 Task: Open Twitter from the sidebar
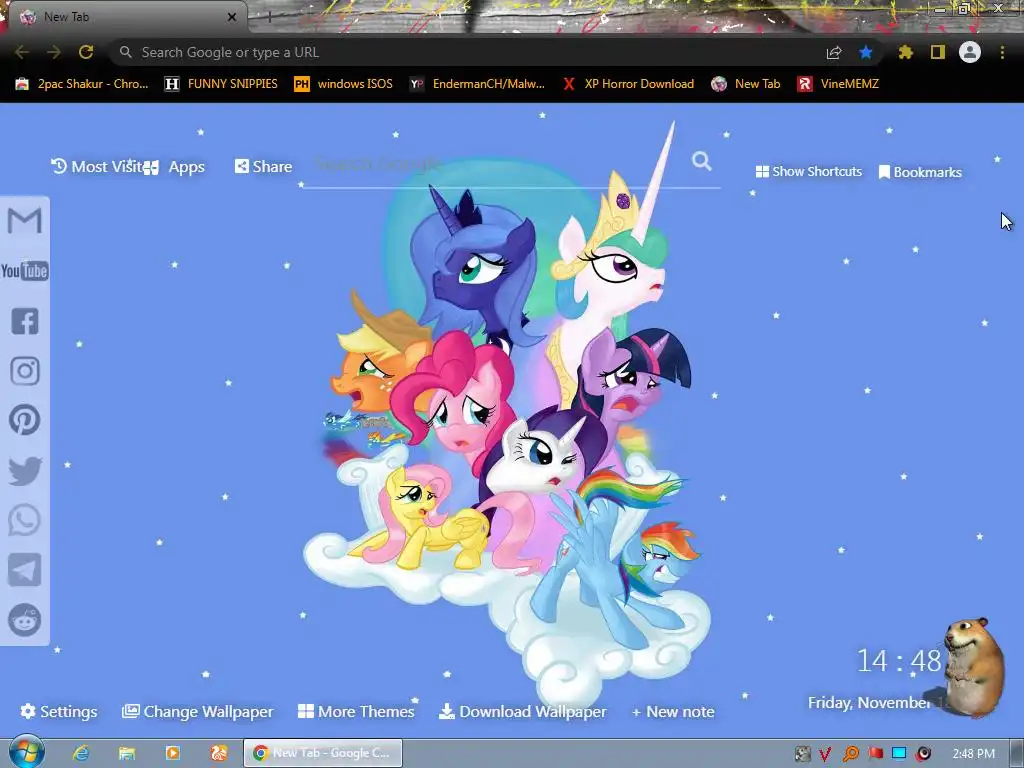click(x=25, y=471)
